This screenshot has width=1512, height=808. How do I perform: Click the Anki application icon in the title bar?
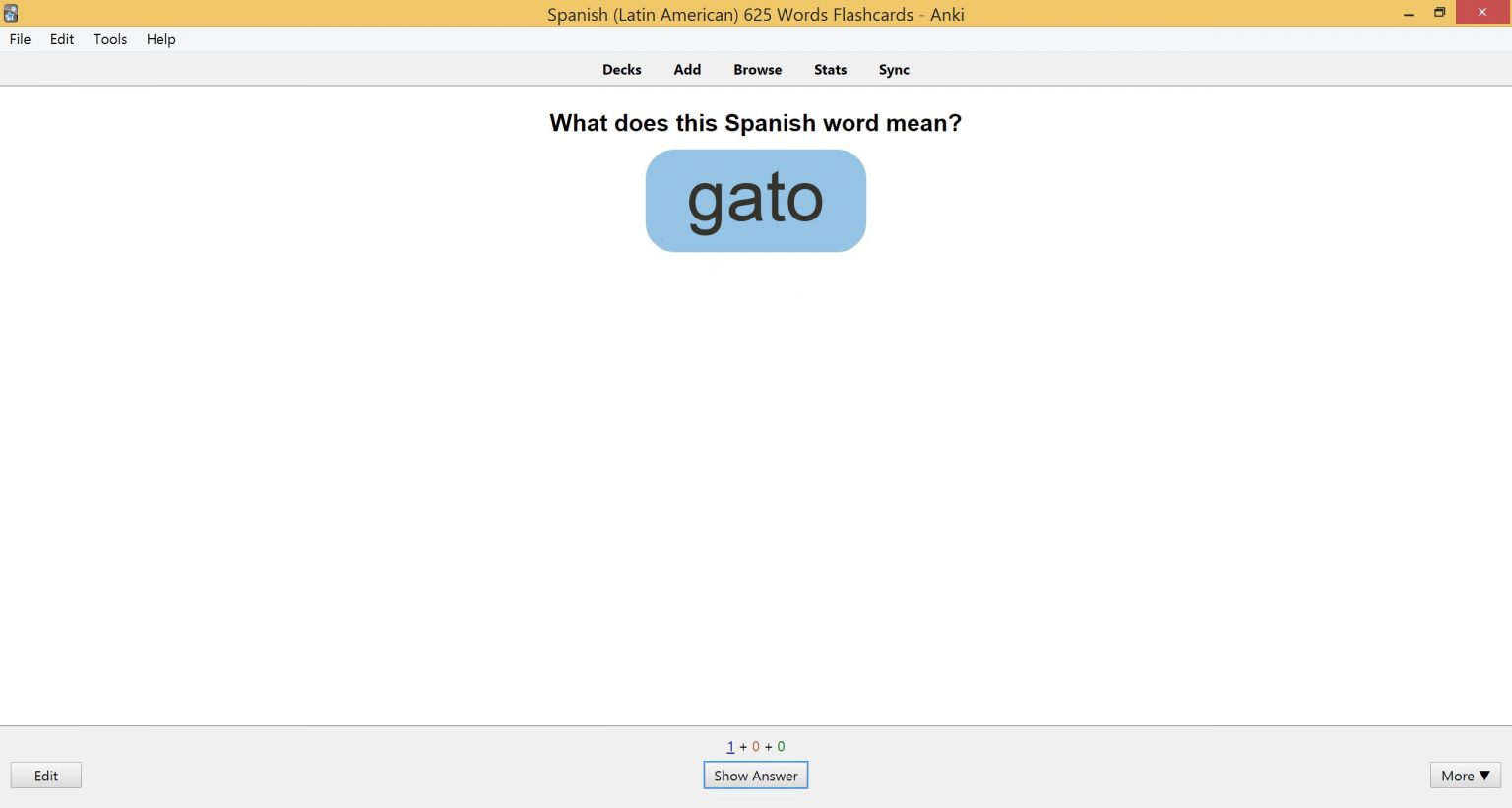point(11,12)
